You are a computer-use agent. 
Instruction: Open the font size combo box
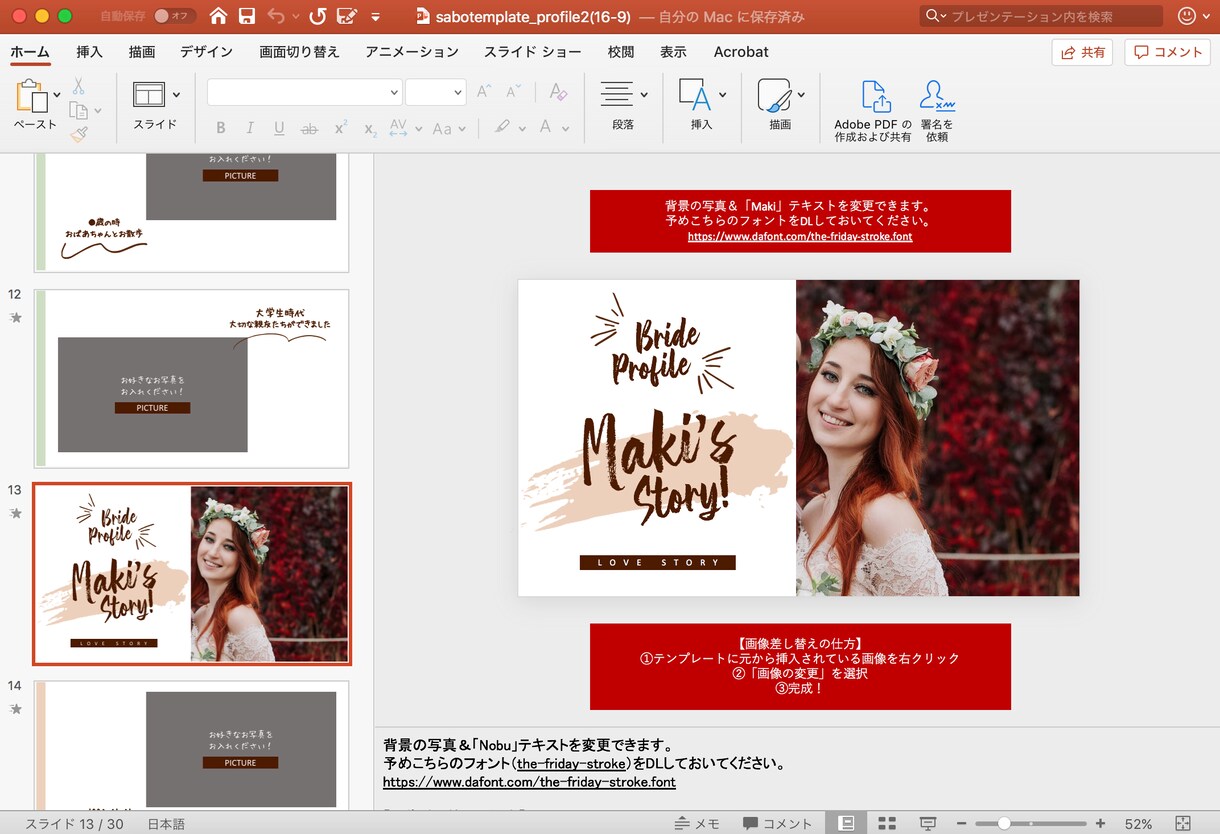[435, 92]
